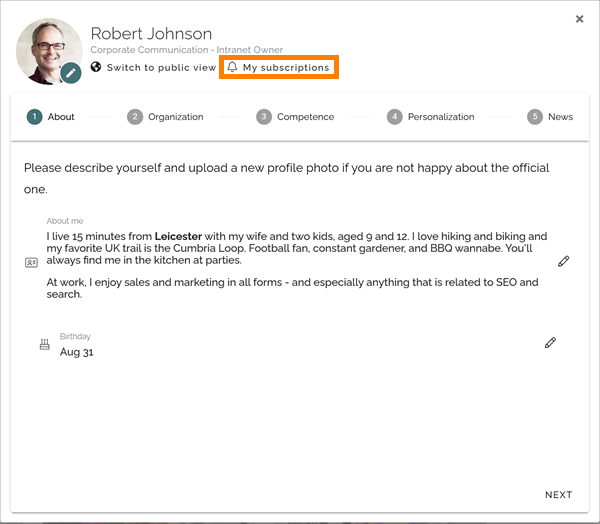Click the bell icon for subscriptions
This screenshot has width=600, height=524.
[232, 67]
